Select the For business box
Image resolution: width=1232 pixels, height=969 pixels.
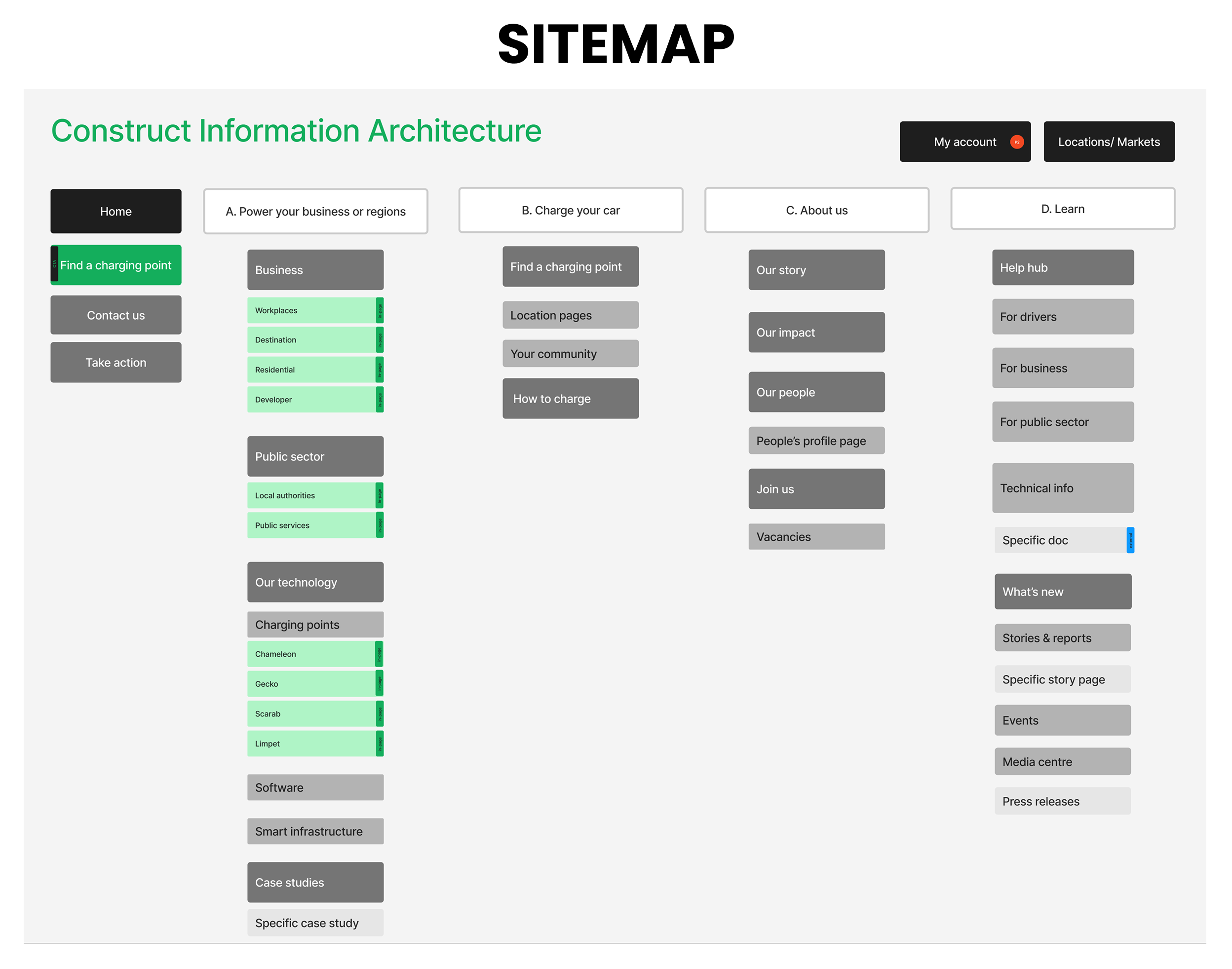tap(1063, 368)
